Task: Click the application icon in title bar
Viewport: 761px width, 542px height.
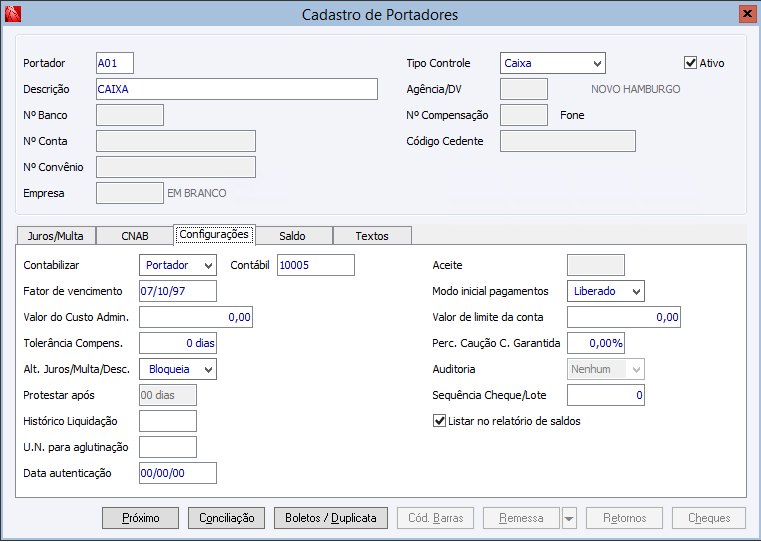Action: click(x=13, y=14)
